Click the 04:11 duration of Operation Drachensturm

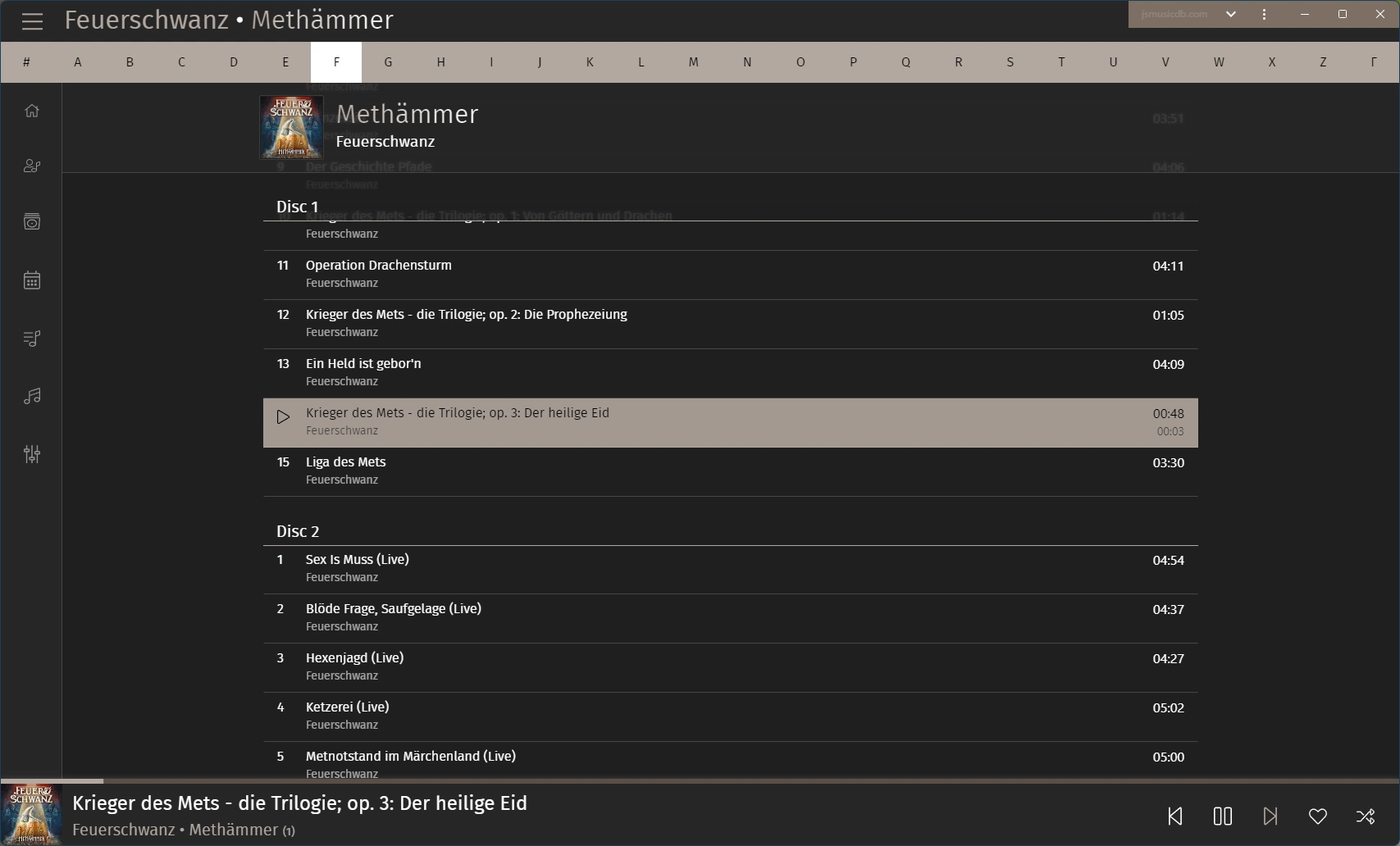coord(1168,266)
